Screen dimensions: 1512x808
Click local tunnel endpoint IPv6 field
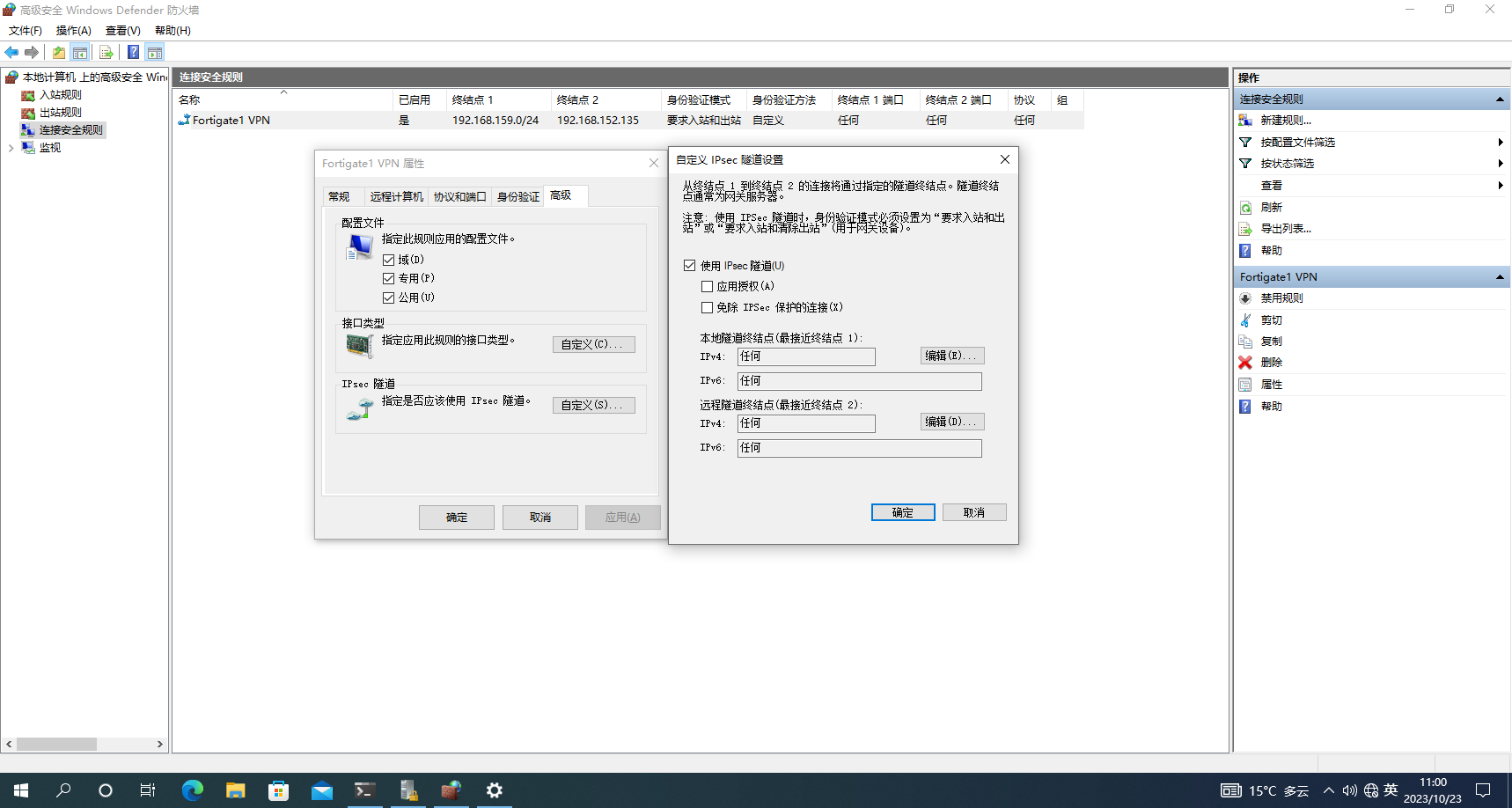(860, 381)
